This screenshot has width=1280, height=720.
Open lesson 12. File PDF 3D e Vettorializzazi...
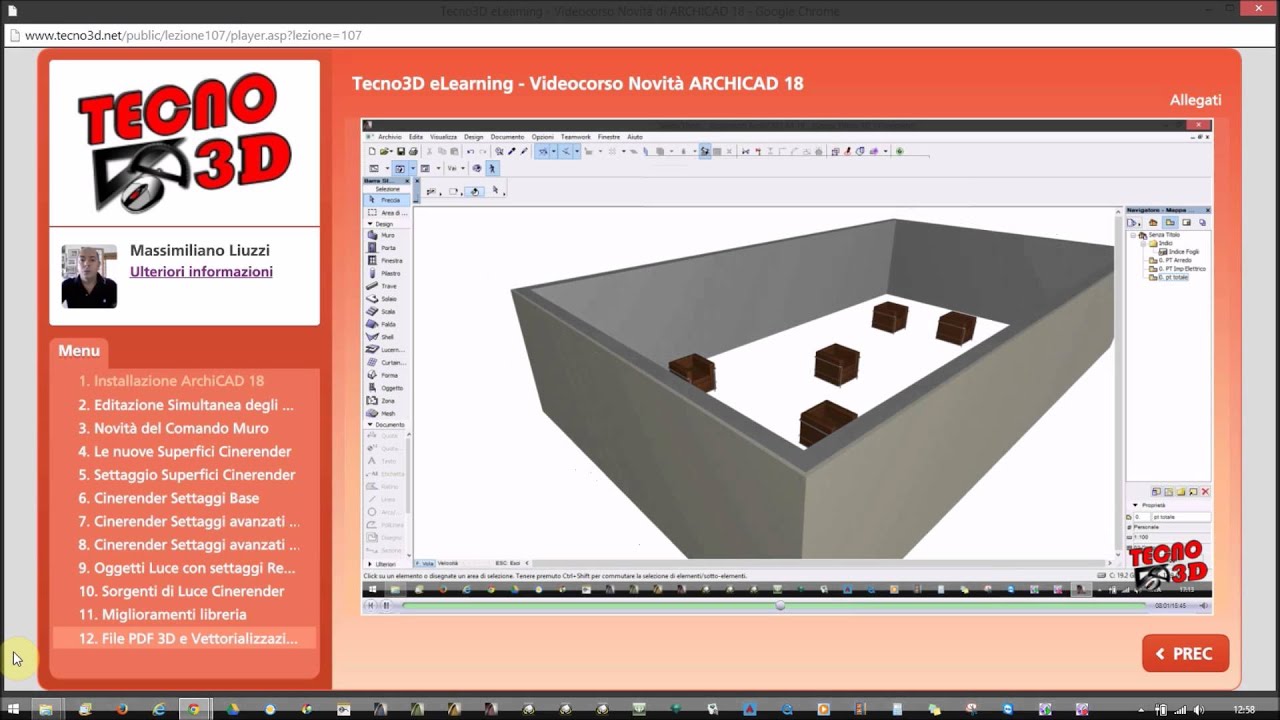pyautogui.click(x=188, y=638)
